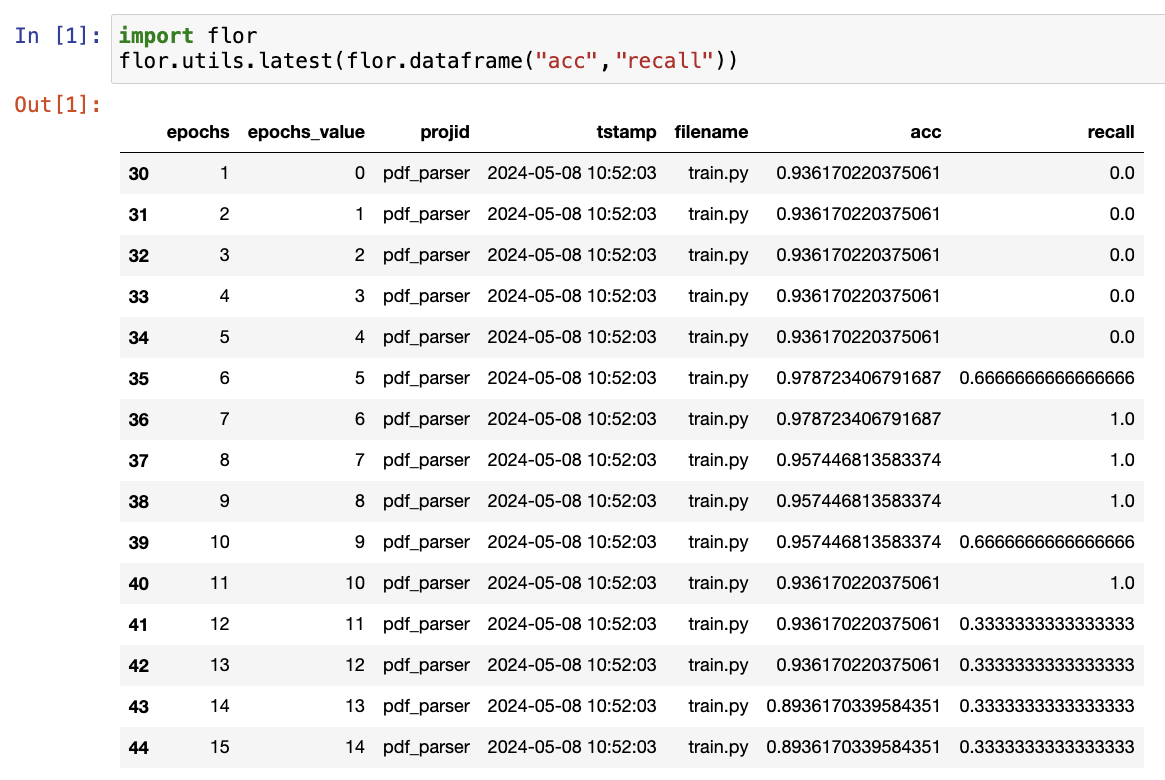Select row index label 35
Screen dimensions: 1165x780
139,379
